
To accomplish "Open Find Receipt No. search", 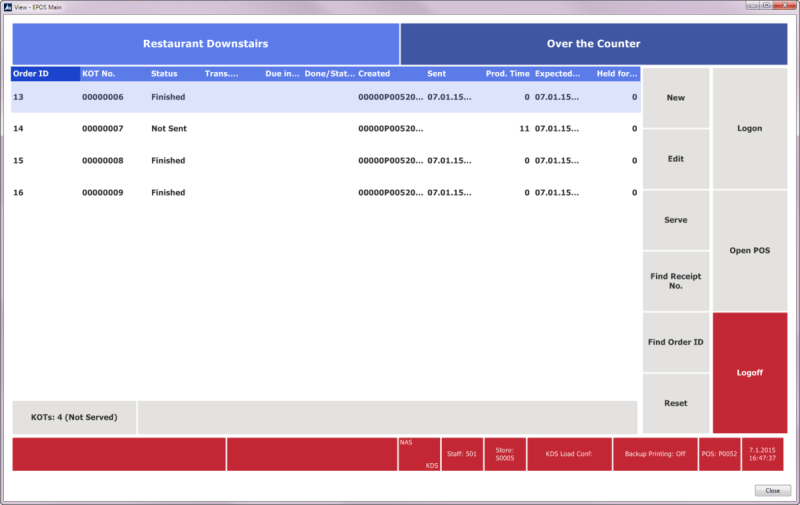I will click(x=676, y=281).
